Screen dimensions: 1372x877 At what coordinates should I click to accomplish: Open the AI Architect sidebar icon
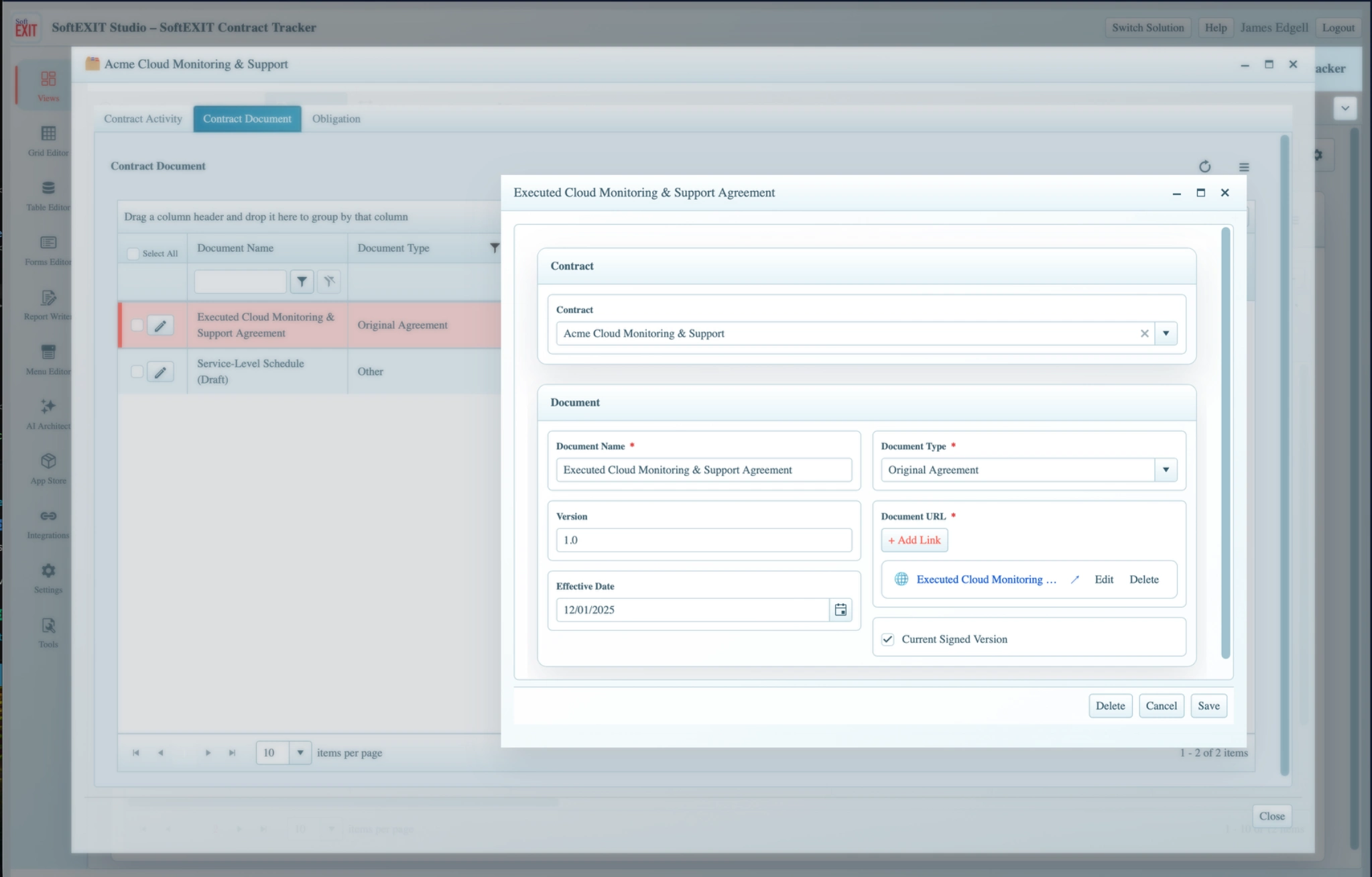click(x=48, y=406)
